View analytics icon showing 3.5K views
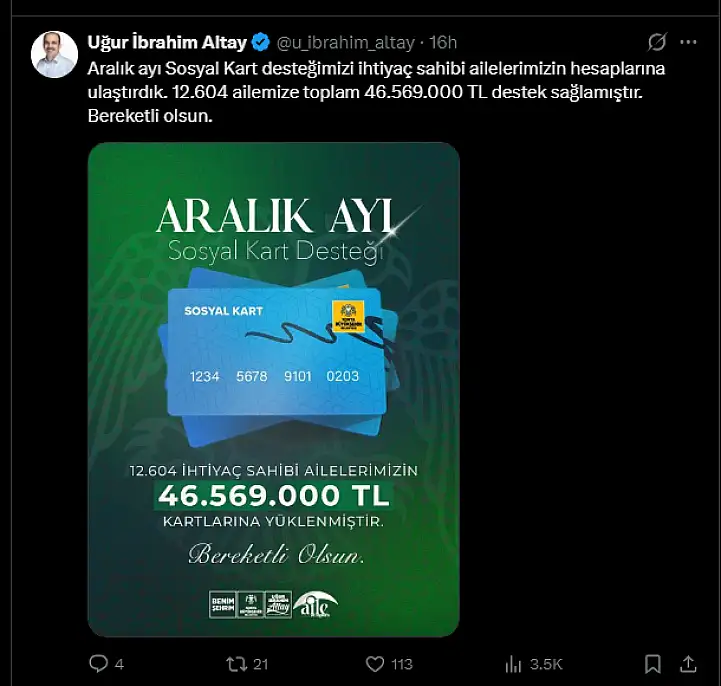 (513, 664)
